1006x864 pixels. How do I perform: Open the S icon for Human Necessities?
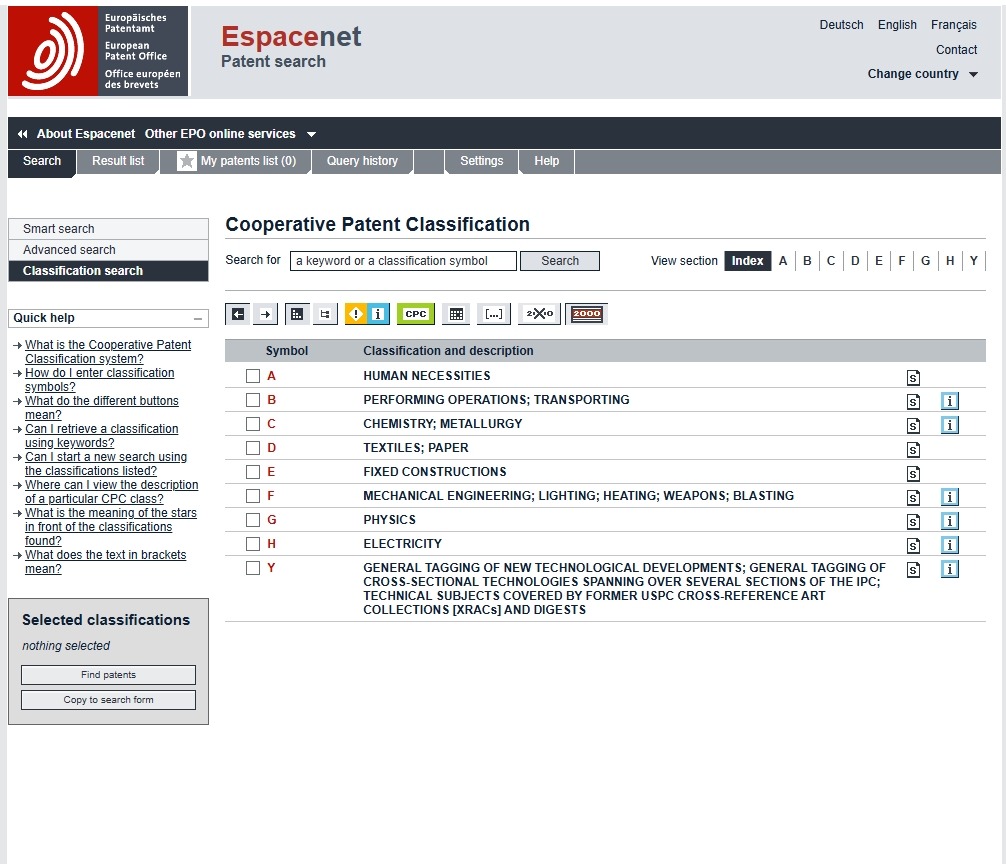point(913,377)
